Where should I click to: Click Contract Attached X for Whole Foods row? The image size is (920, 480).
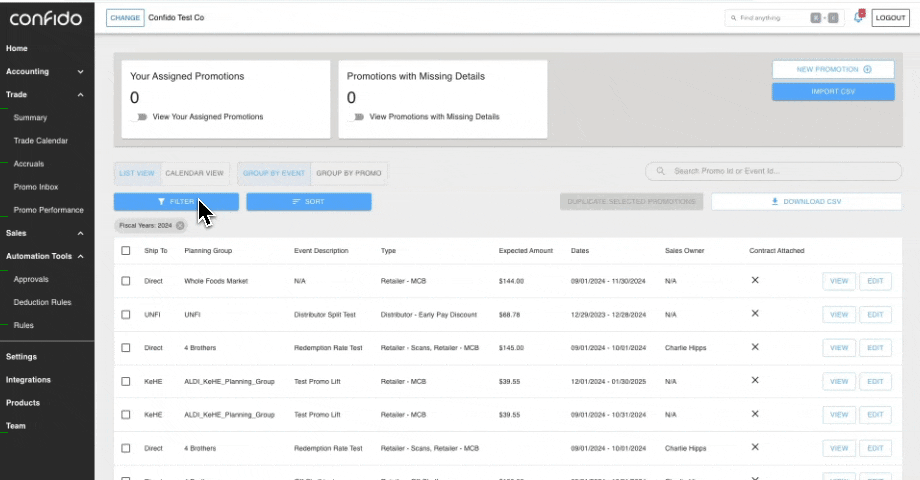[x=755, y=280]
